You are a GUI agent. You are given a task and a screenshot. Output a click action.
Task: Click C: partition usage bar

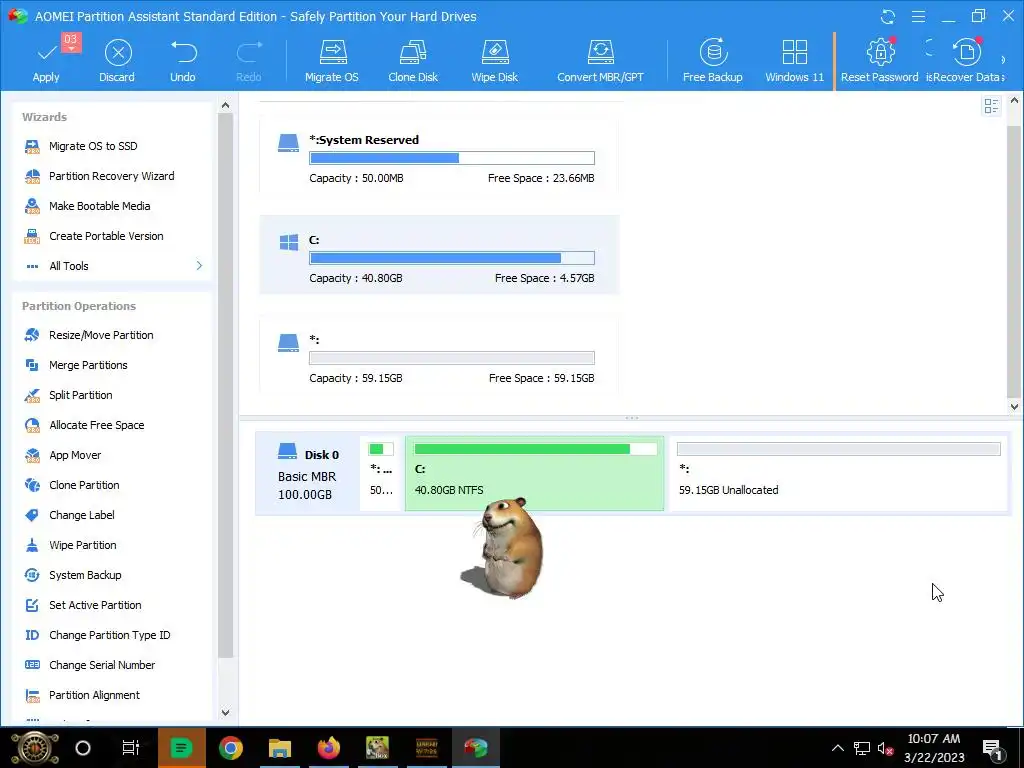point(452,258)
